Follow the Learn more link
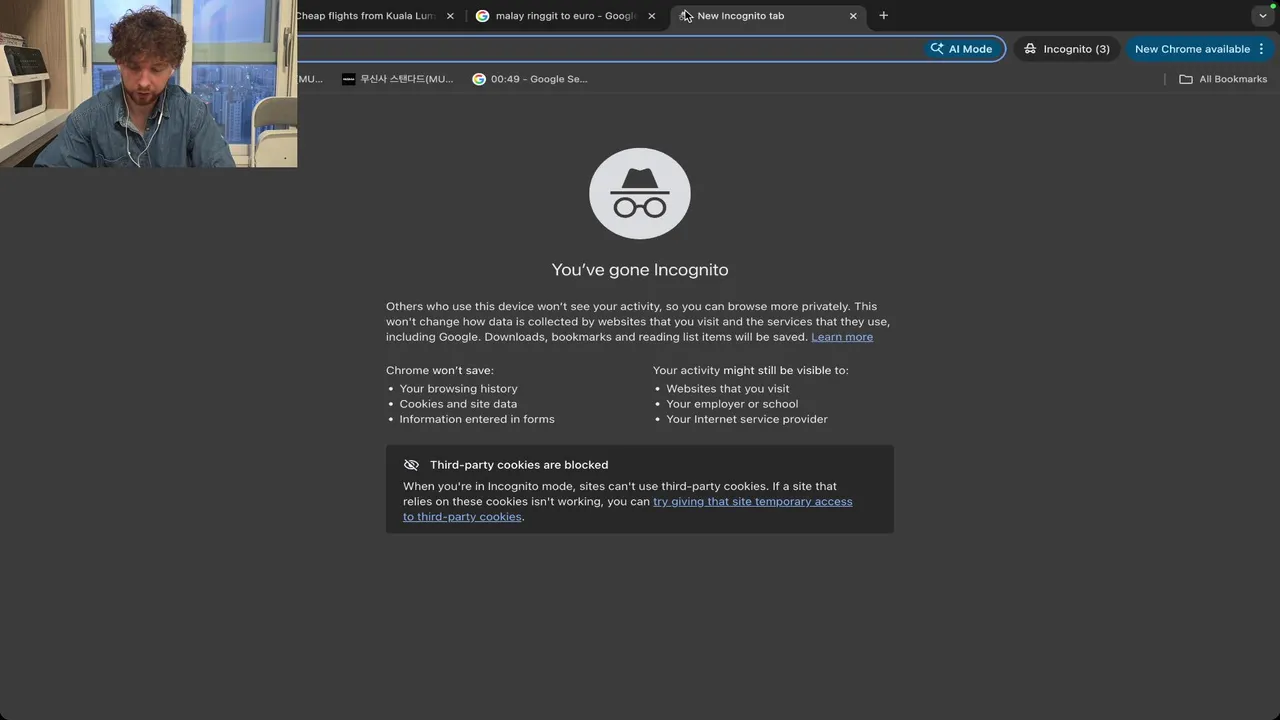The width and height of the screenshot is (1280, 720). (842, 337)
